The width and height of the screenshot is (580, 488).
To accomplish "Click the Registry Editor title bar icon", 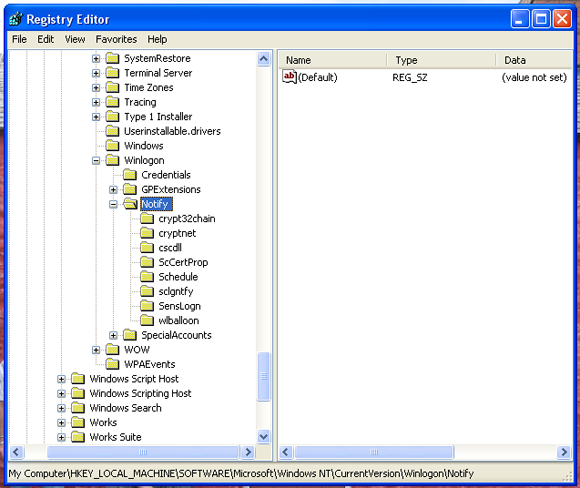I will tap(16, 19).
